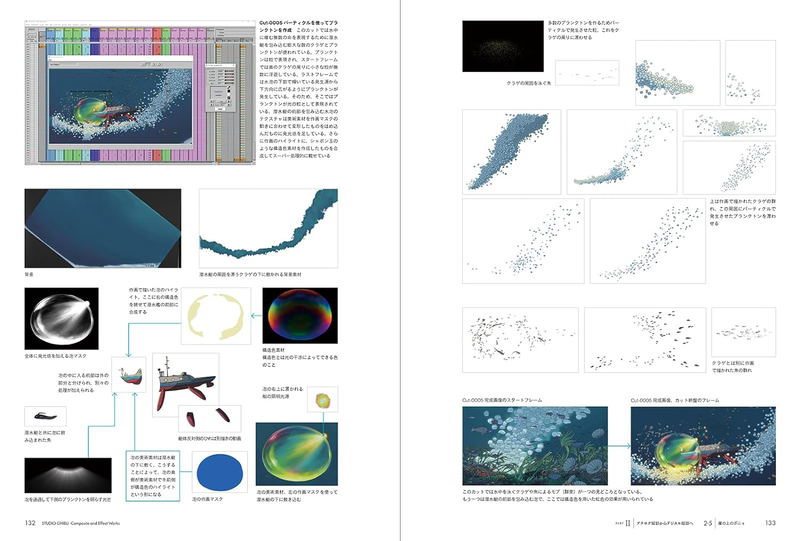Click the chapter number 2-5 in footer
Screen dimensions: 800x541
(708, 523)
